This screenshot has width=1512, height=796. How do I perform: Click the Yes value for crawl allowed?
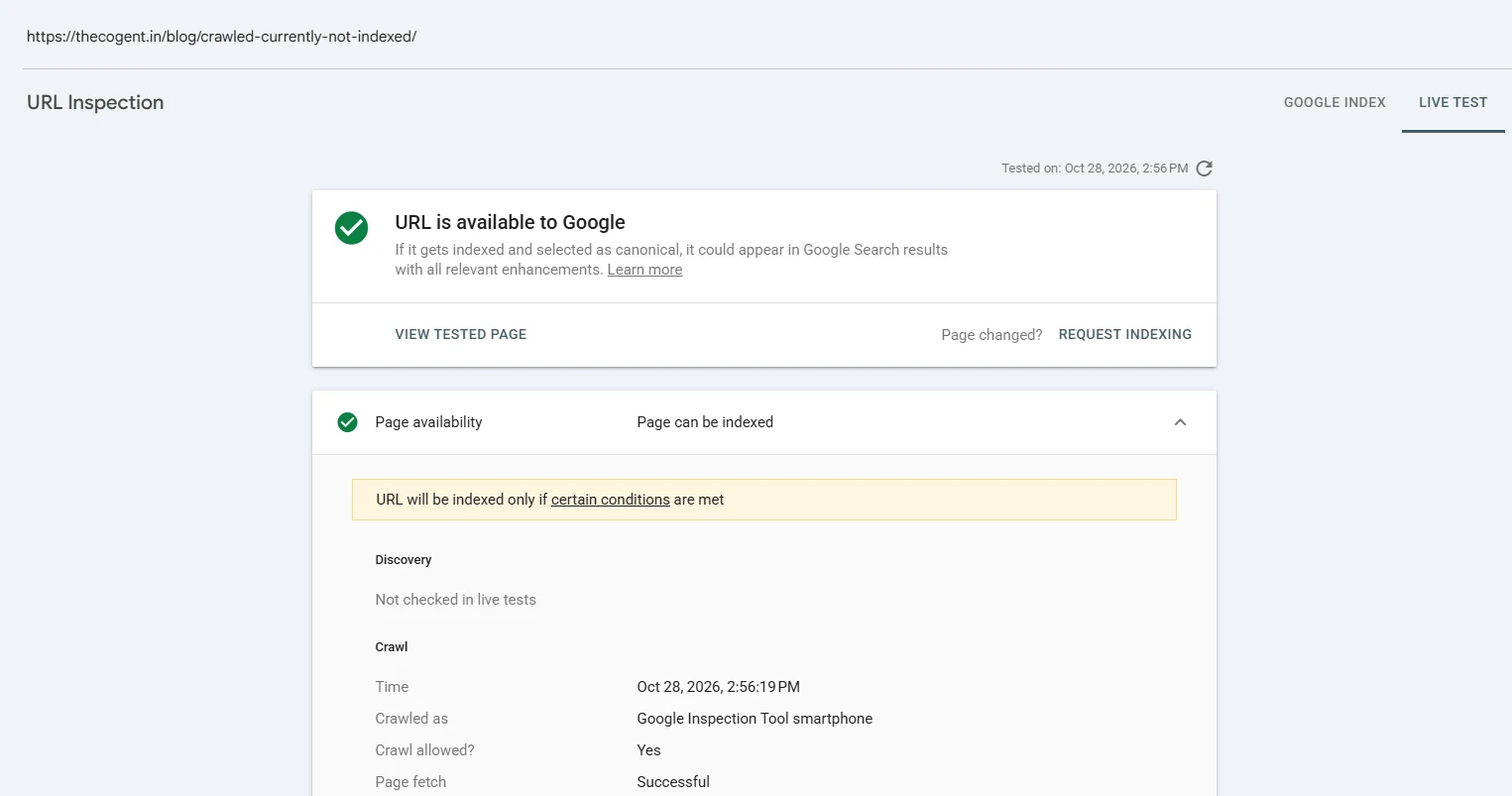click(648, 750)
